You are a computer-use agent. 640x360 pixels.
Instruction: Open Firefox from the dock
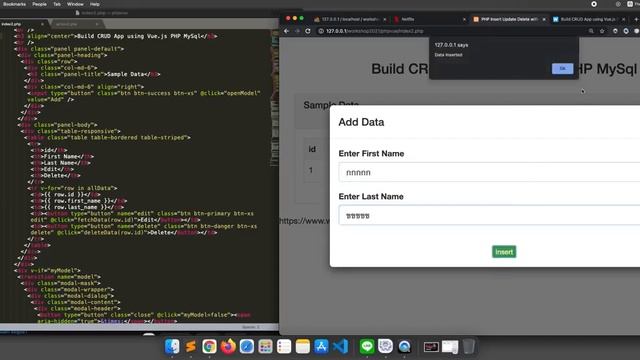(x=228, y=347)
